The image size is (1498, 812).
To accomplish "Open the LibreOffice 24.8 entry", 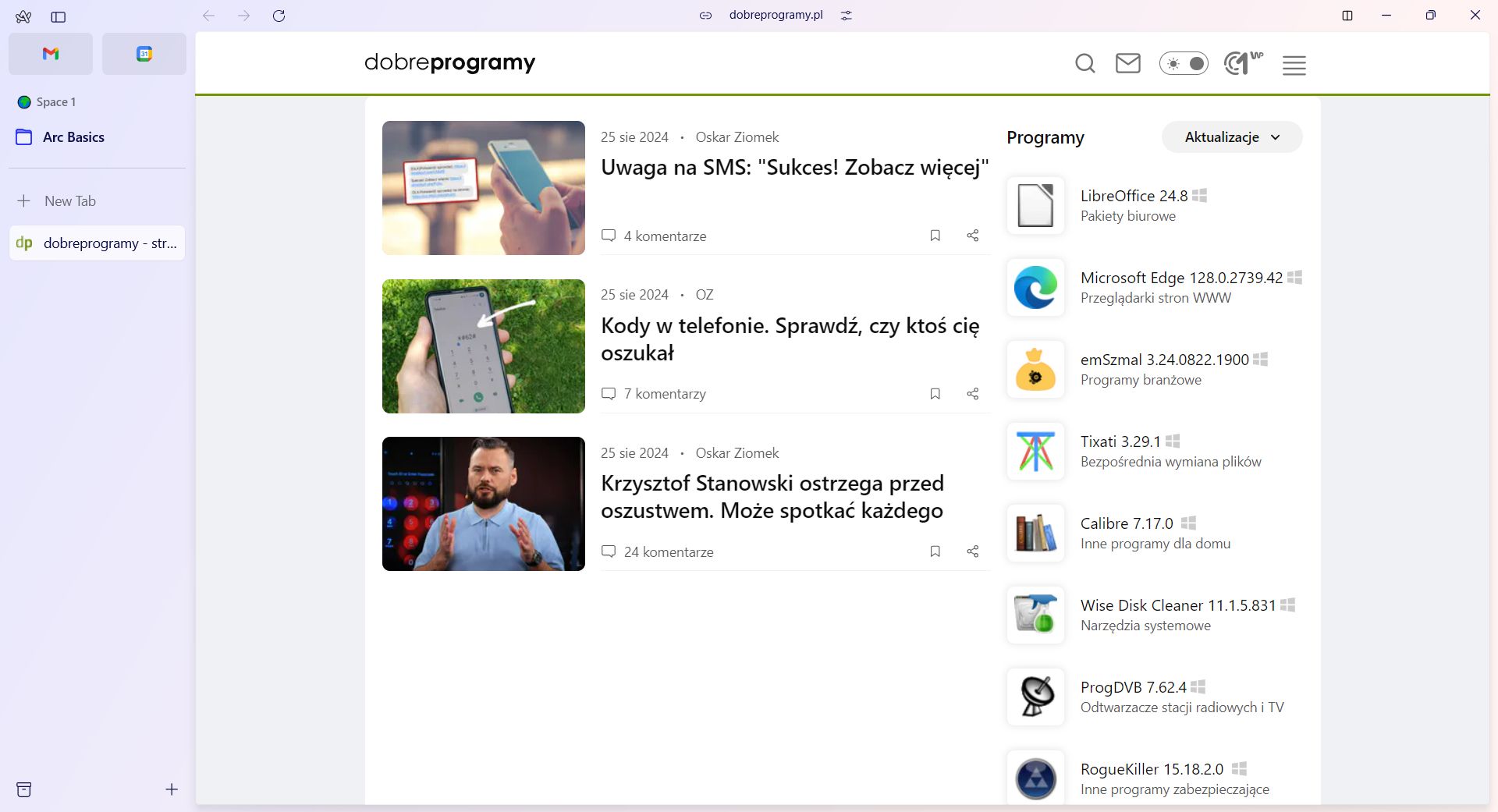I will tap(1134, 196).
